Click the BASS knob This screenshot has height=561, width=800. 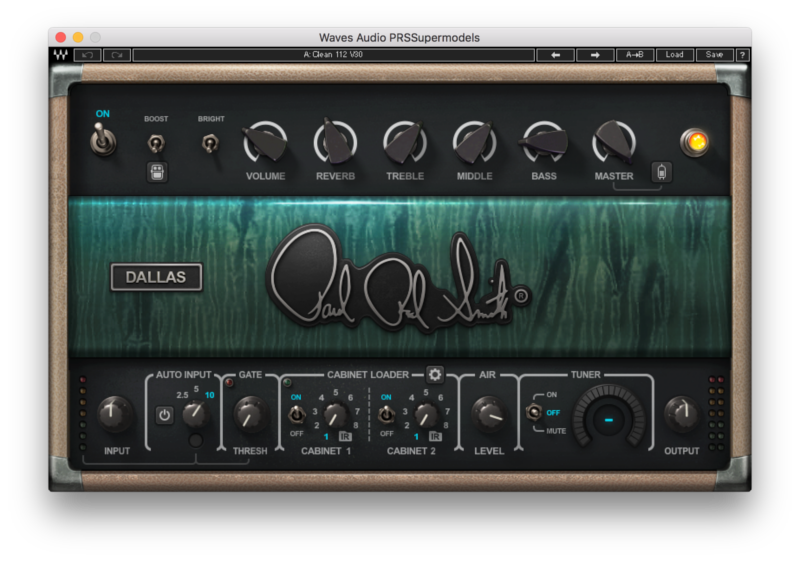point(544,142)
